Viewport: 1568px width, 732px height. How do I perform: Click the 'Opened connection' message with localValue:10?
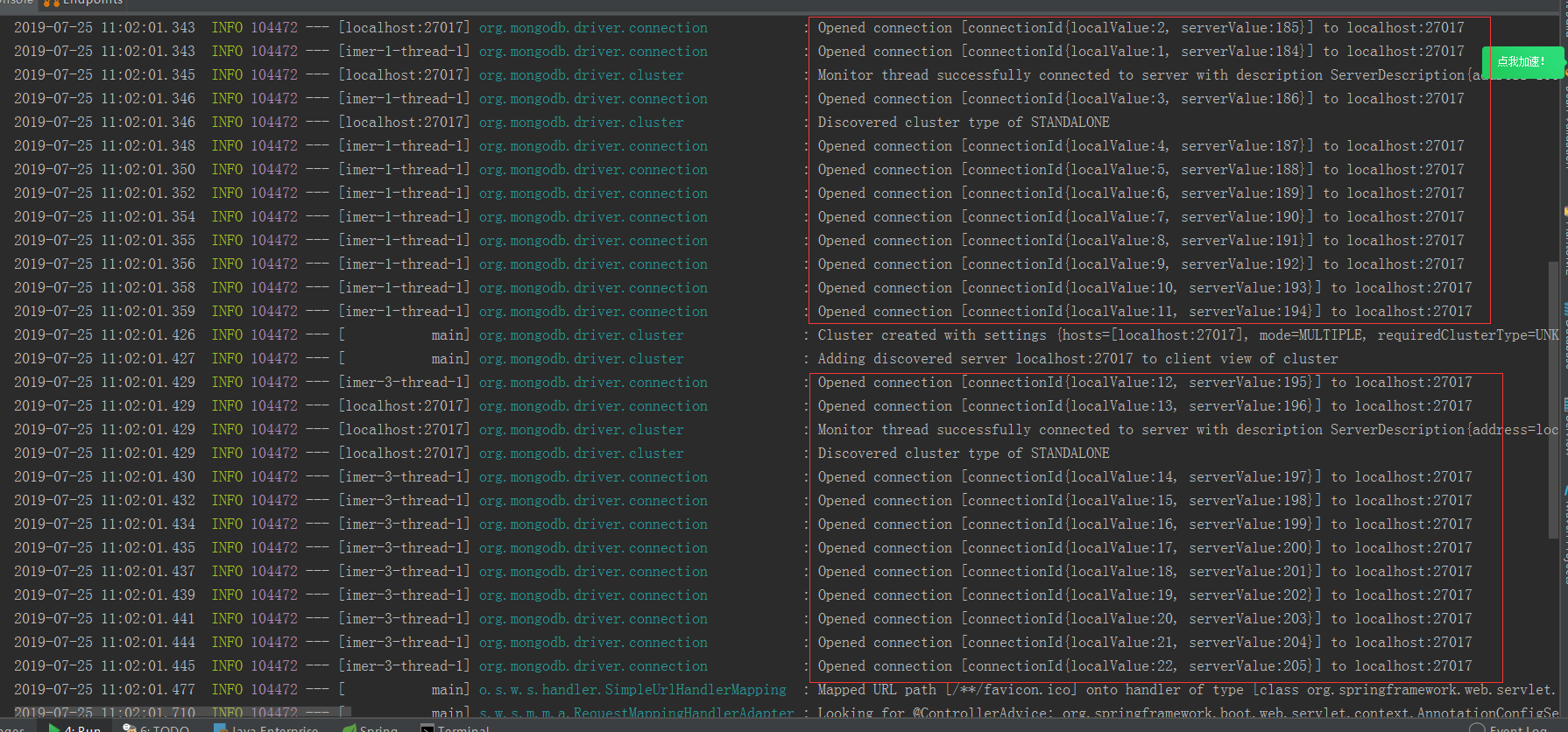click(x=1145, y=288)
